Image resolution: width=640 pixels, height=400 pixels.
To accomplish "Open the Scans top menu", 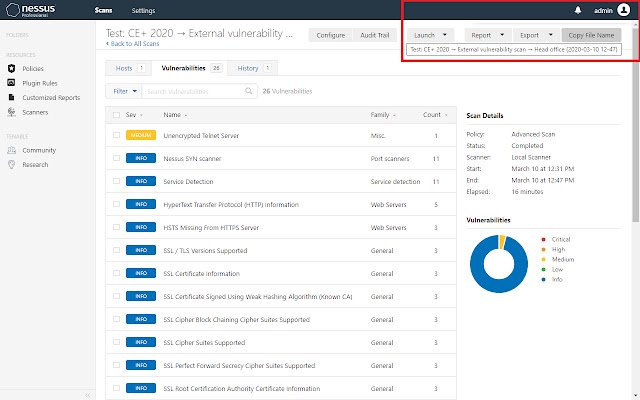I will coord(103,10).
